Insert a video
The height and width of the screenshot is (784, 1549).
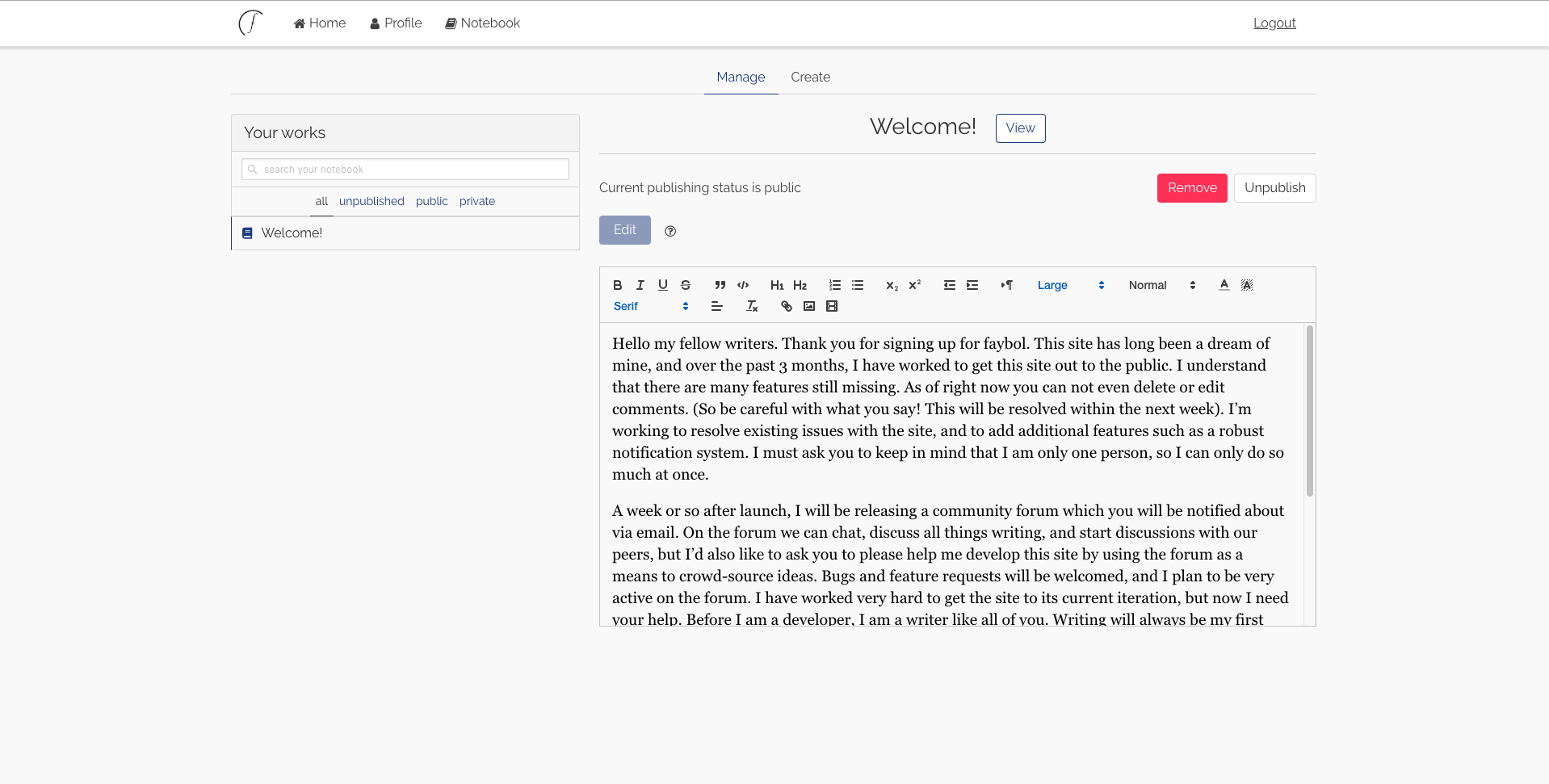coord(831,306)
